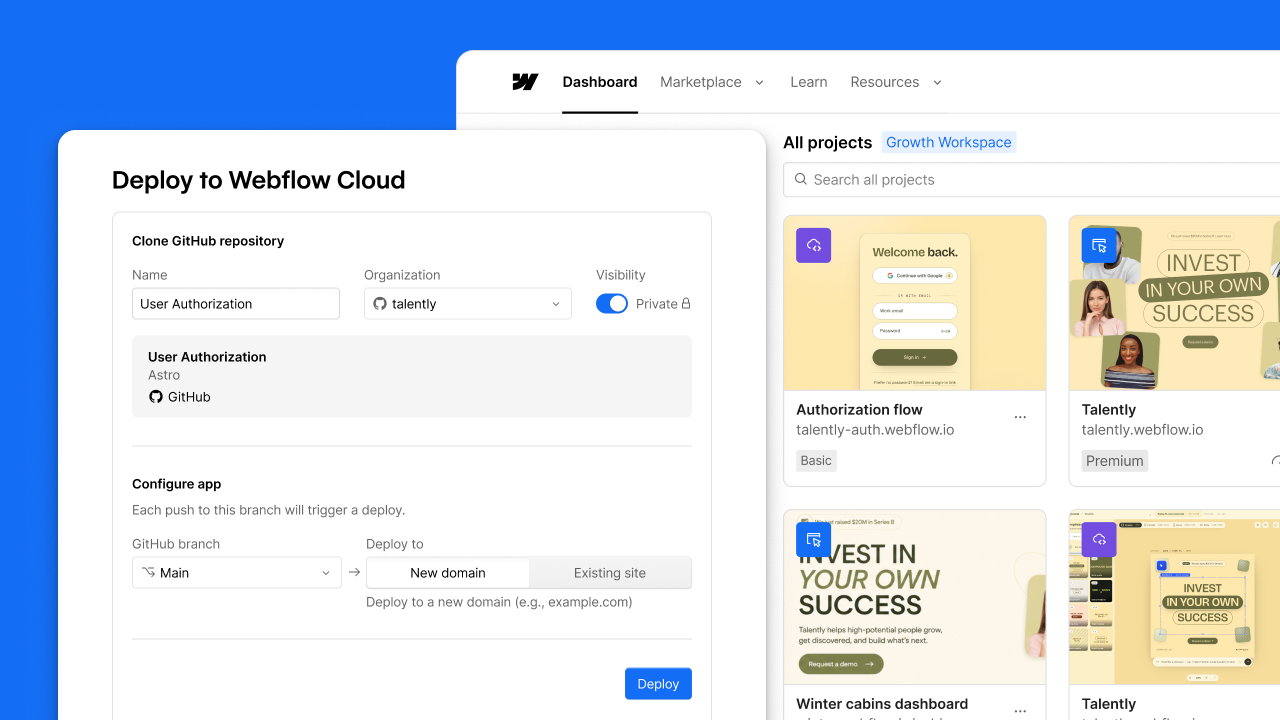The width and height of the screenshot is (1280, 720).
Task: Click the Astro framework label
Action: pyautogui.click(x=164, y=375)
